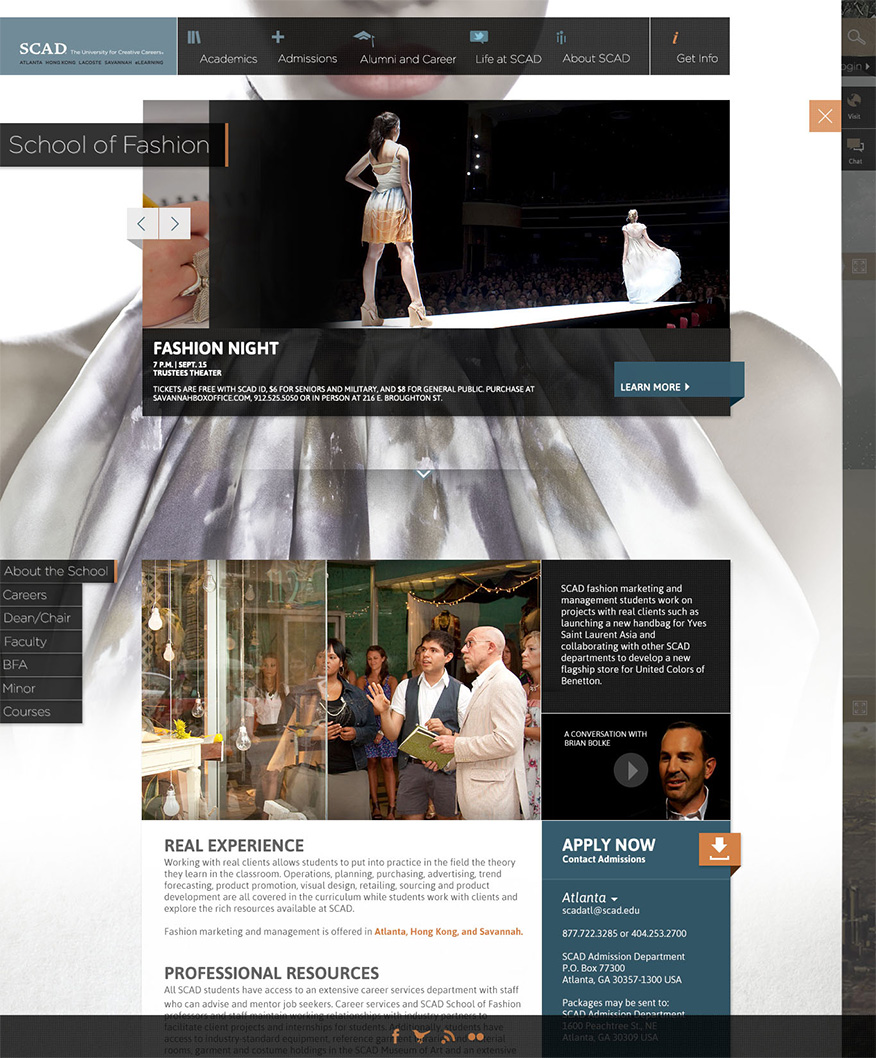Click the phone number 877.722.3285 or 404.253.2700

click(624, 934)
